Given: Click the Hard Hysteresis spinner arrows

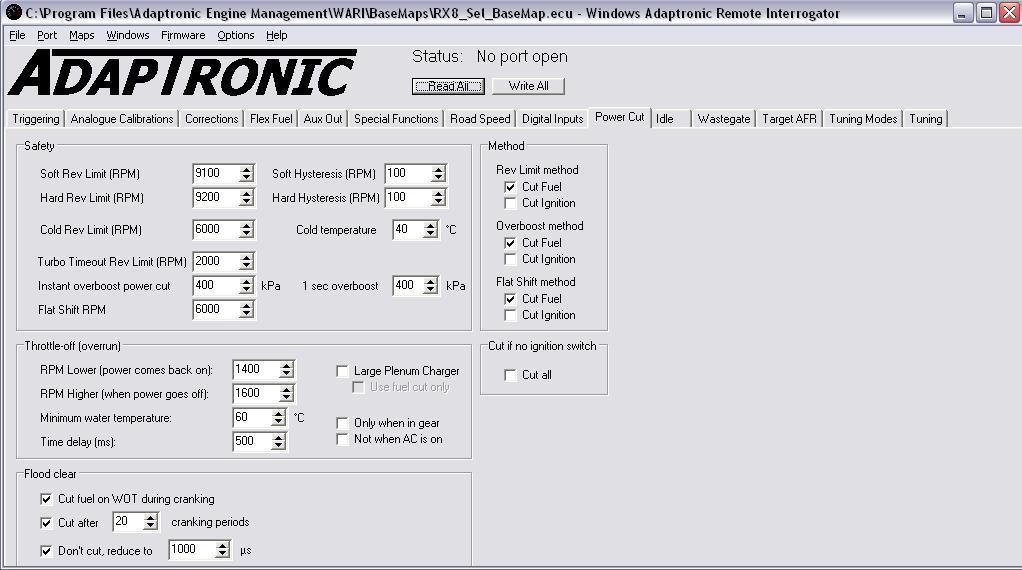Looking at the screenshot, I should click(x=438, y=197).
